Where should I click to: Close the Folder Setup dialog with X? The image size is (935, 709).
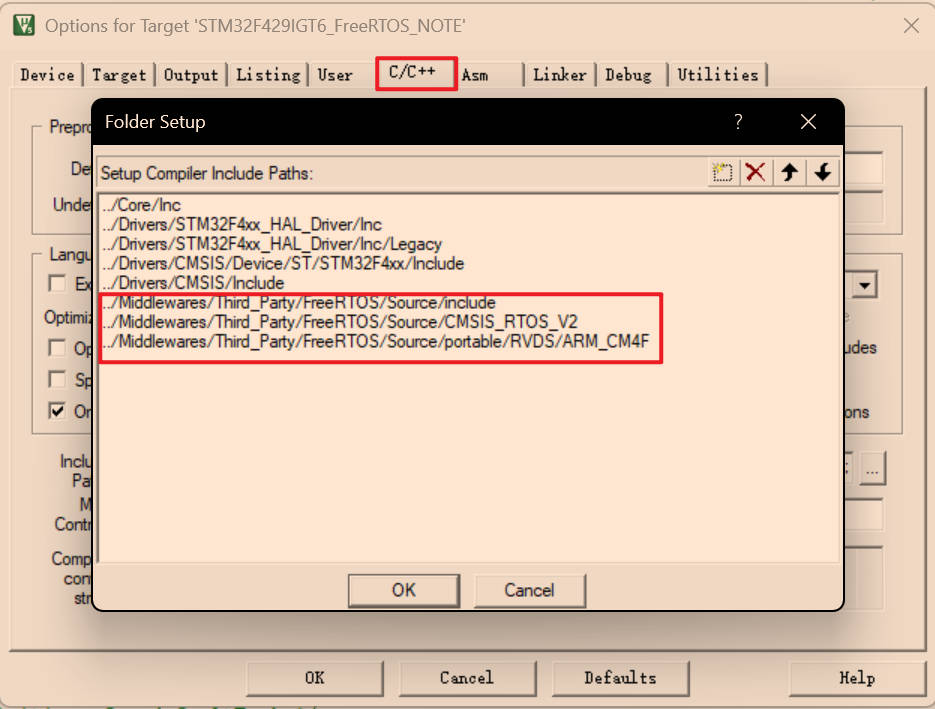(x=808, y=122)
